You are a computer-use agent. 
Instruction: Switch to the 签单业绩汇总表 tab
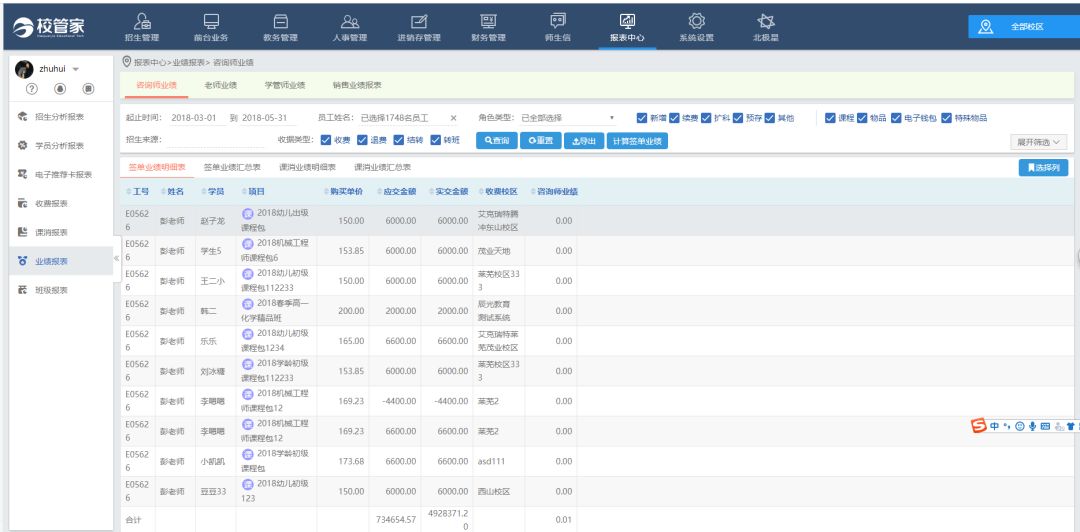pyautogui.click(x=232, y=167)
